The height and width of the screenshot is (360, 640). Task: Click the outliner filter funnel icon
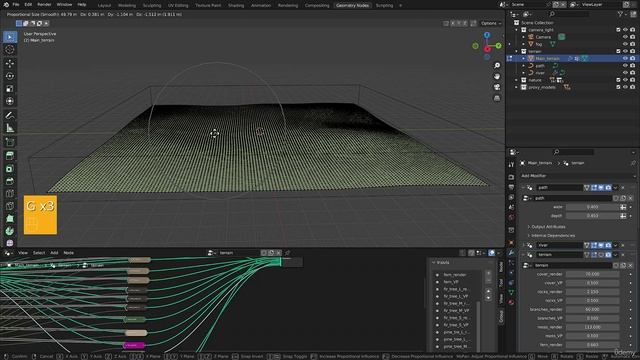(620, 14)
